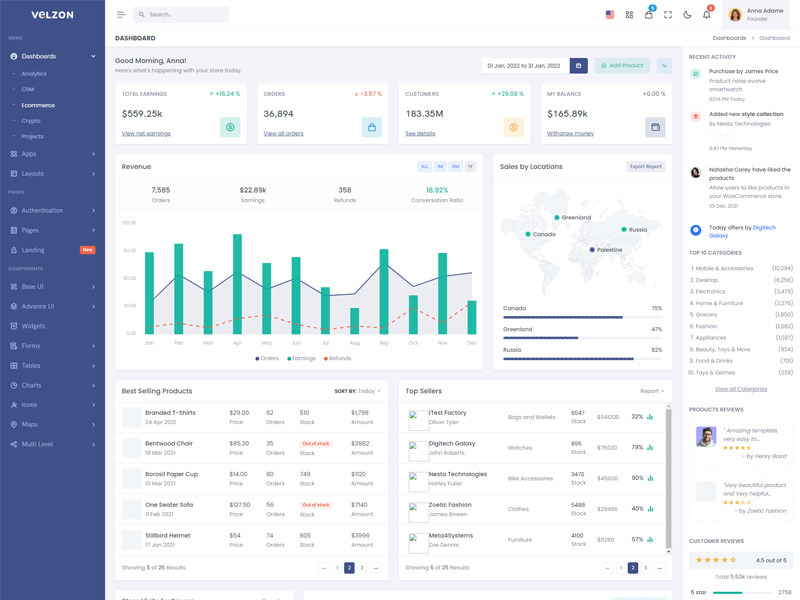Click the activity pulse icon button
This screenshot has width=800, height=600.
(664, 66)
